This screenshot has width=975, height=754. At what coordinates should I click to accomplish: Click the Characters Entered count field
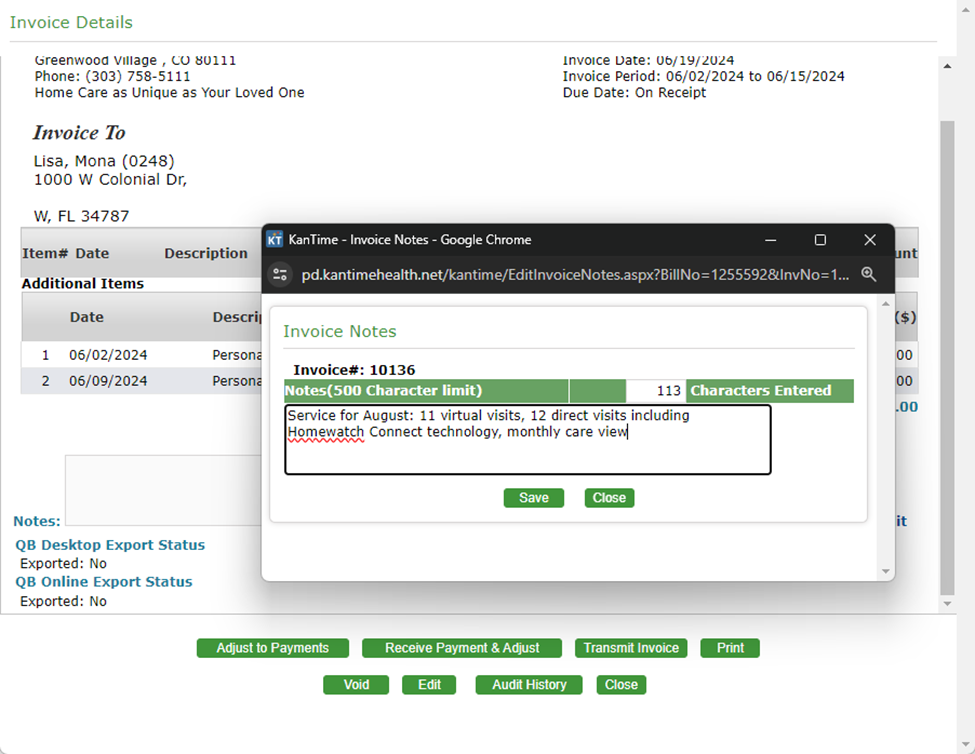click(655, 391)
